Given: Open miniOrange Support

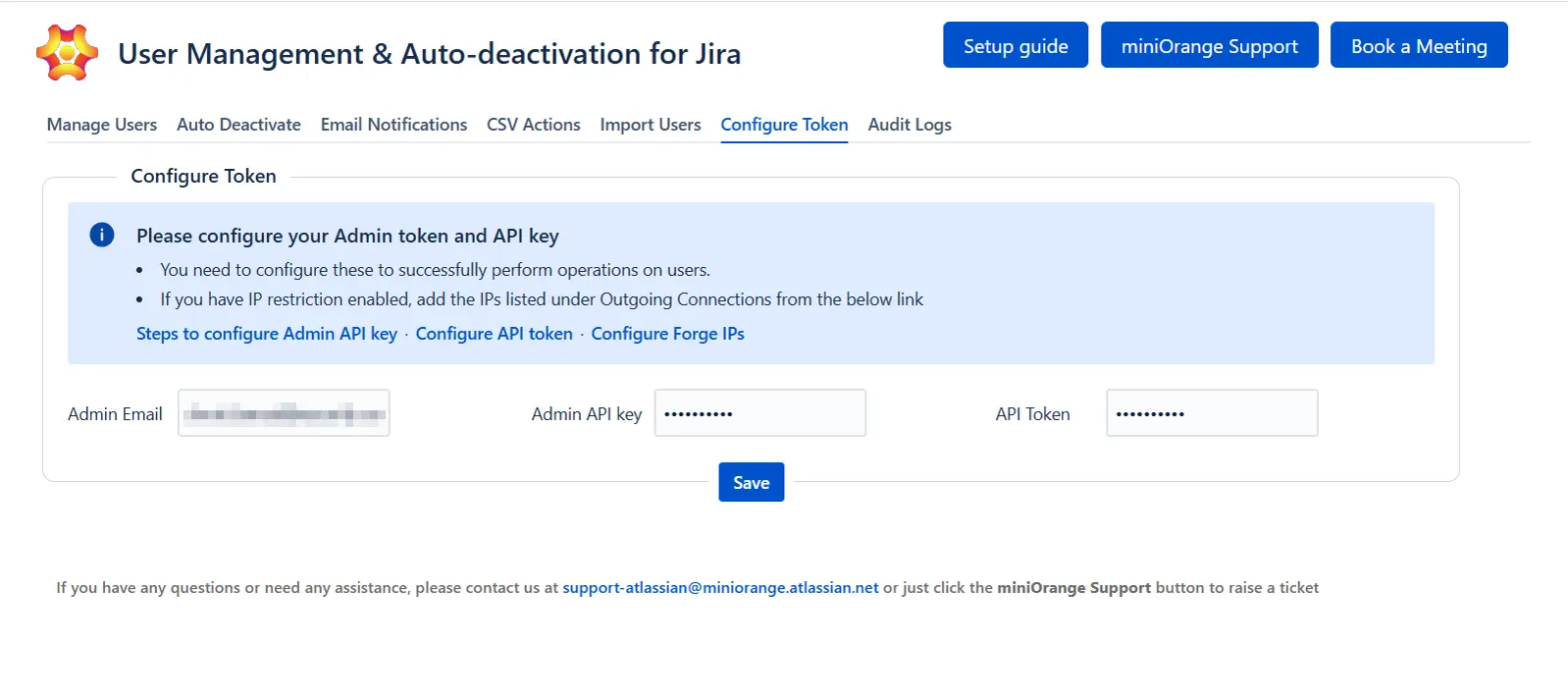Looking at the screenshot, I should pos(1209,45).
